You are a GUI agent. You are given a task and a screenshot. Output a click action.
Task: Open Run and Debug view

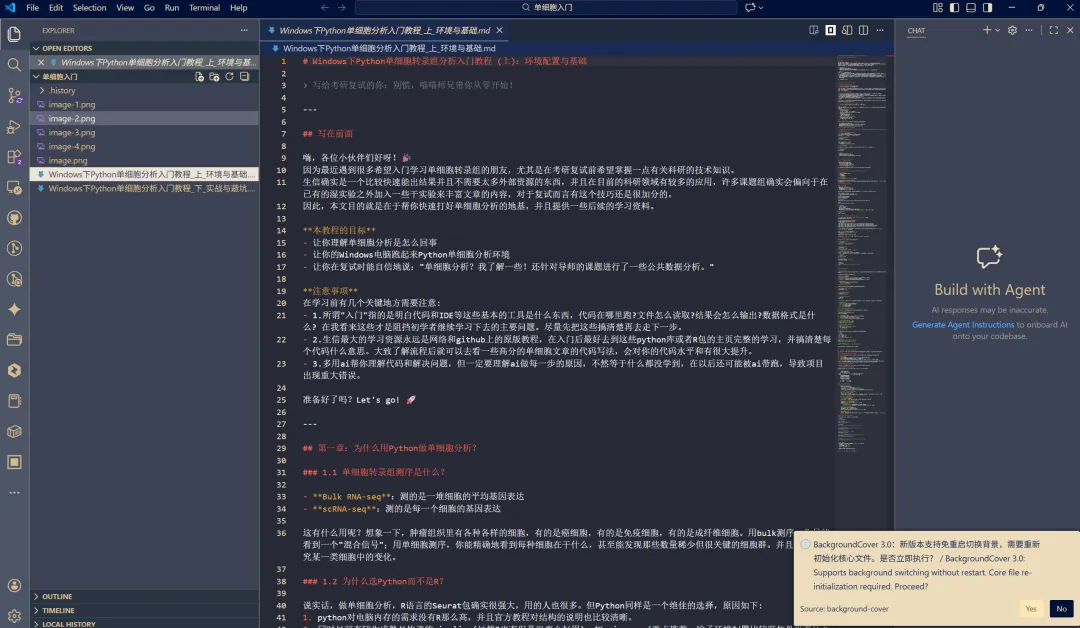coord(14,127)
